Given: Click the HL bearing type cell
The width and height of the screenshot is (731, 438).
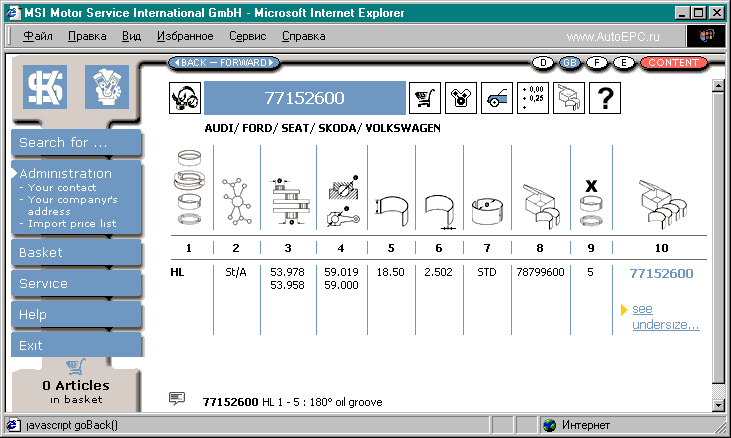Looking at the screenshot, I should coord(177,272).
